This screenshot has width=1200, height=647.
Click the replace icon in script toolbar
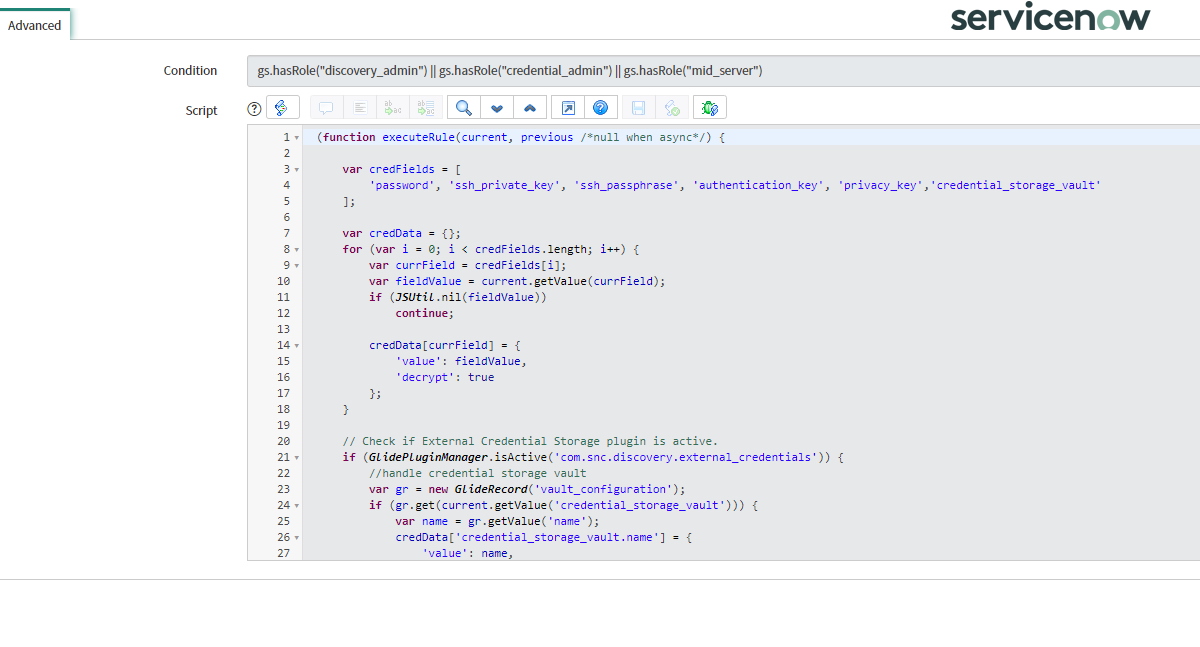(393, 108)
